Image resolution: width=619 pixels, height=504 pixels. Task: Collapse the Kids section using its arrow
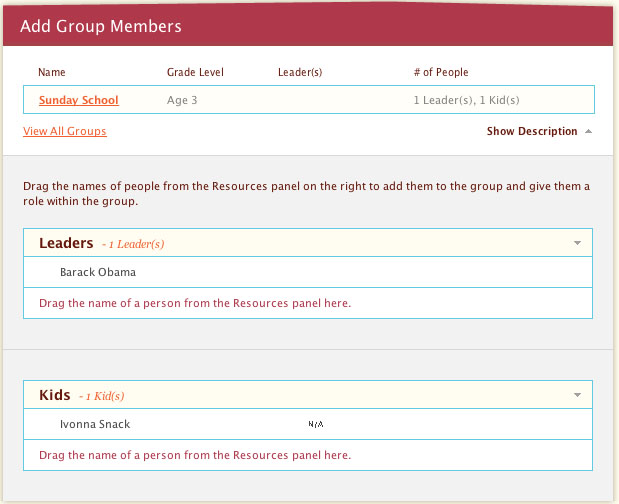point(577,395)
